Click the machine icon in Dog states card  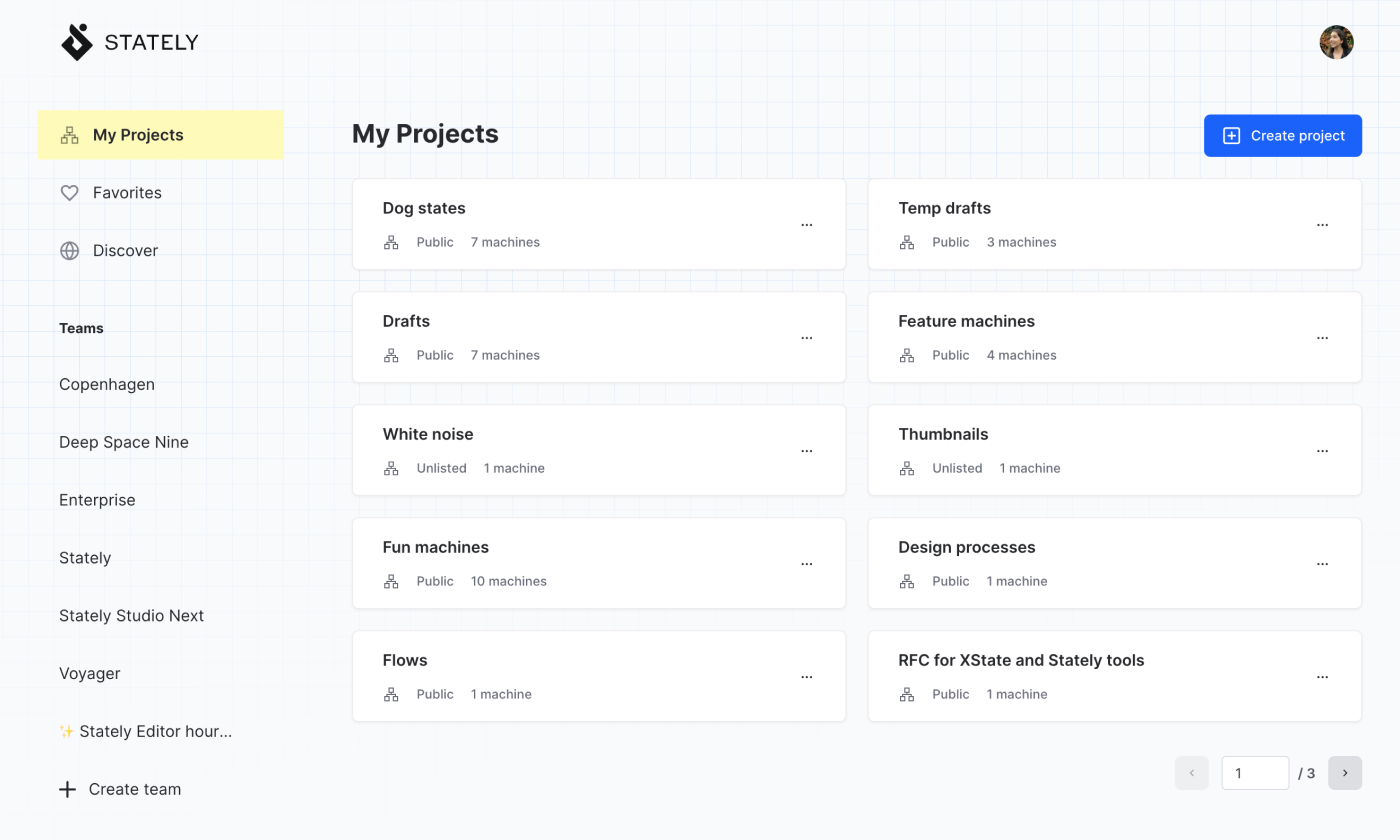point(391,242)
